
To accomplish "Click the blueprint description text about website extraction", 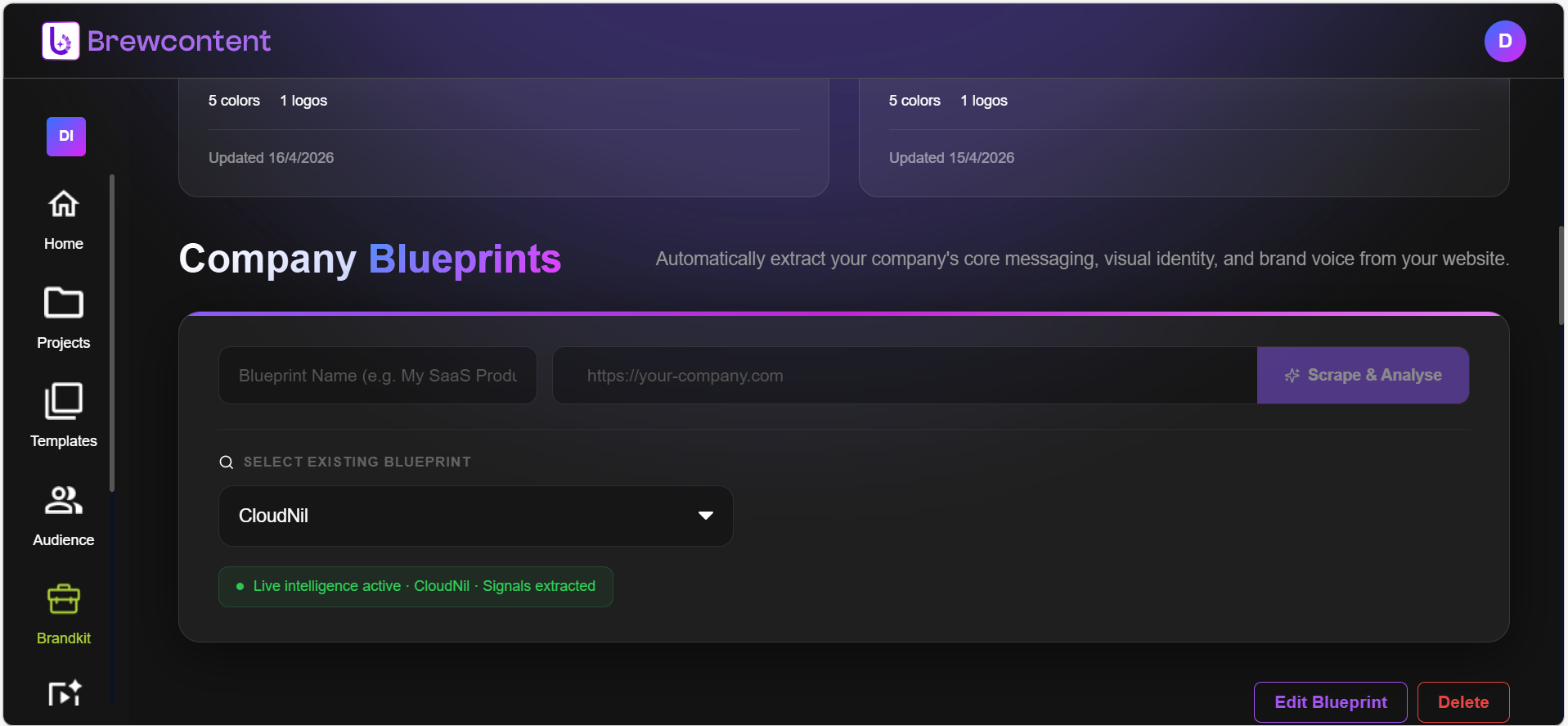I will pos(1082,259).
